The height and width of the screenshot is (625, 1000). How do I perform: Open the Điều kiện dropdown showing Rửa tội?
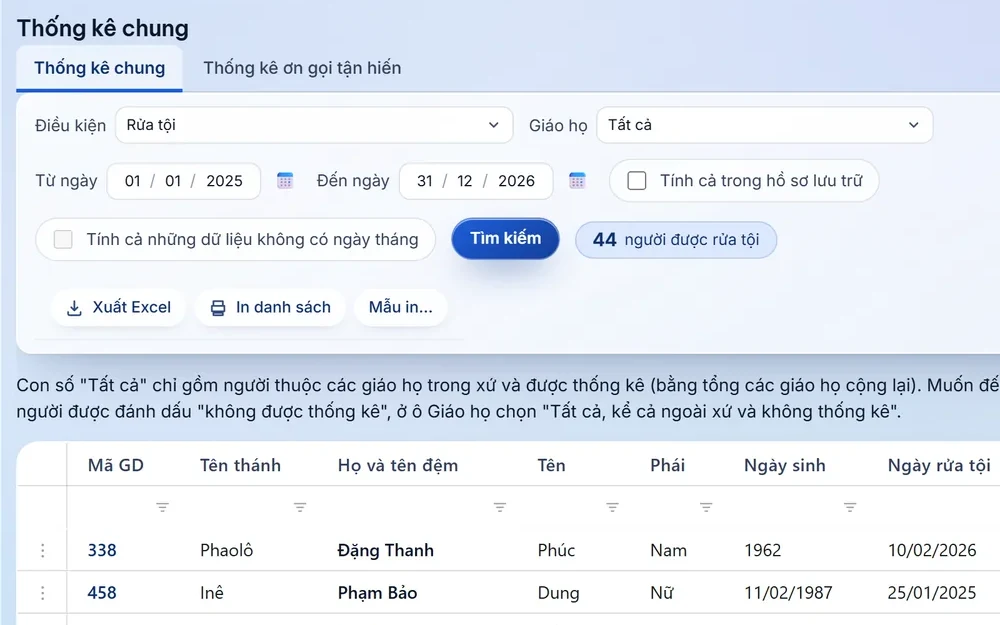coord(314,125)
